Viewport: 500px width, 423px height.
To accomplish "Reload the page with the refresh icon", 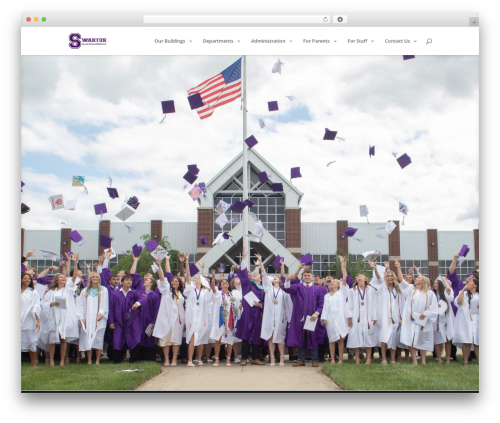I will point(325,20).
